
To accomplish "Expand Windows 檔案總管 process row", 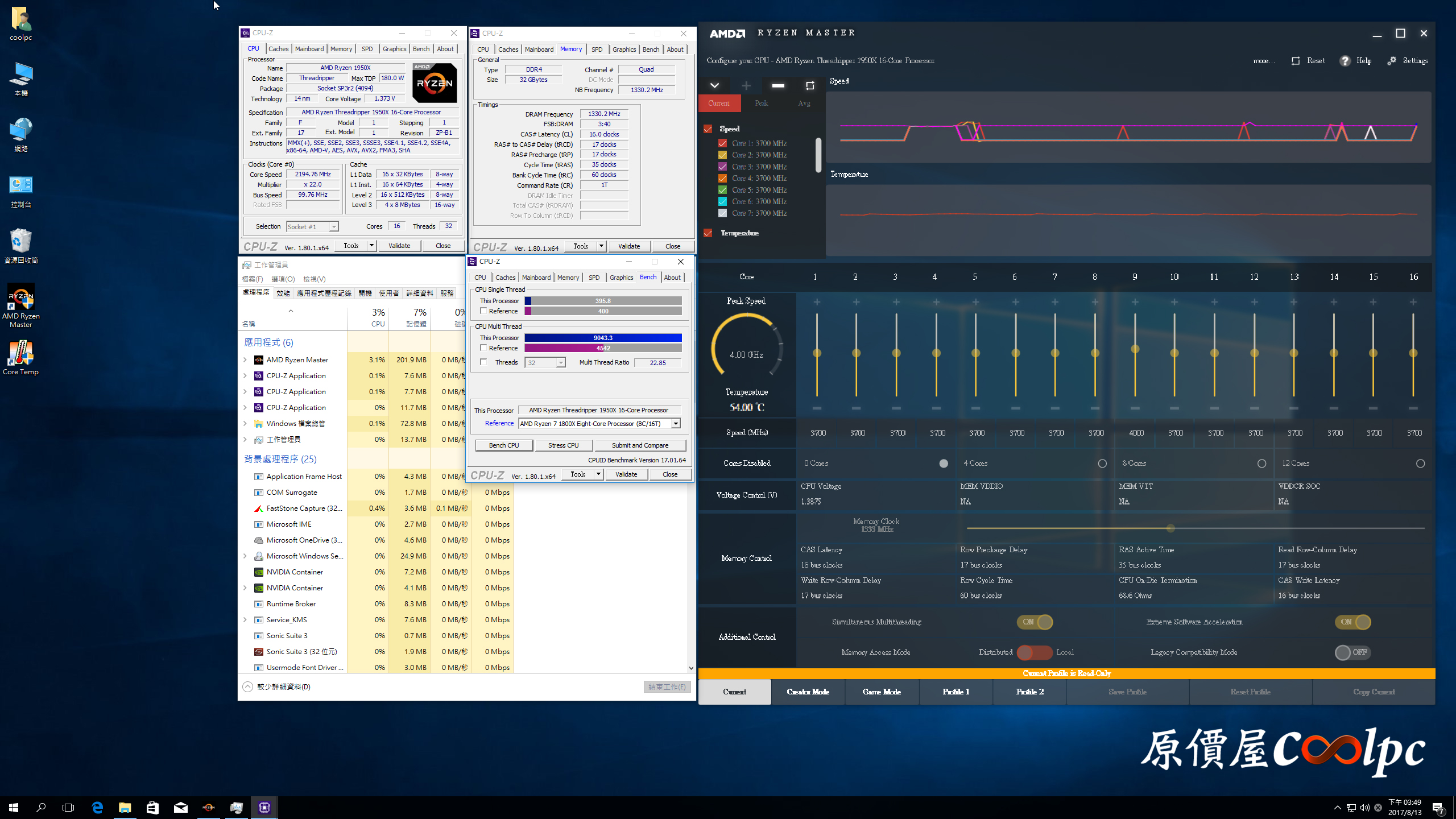I will (245, 424).
